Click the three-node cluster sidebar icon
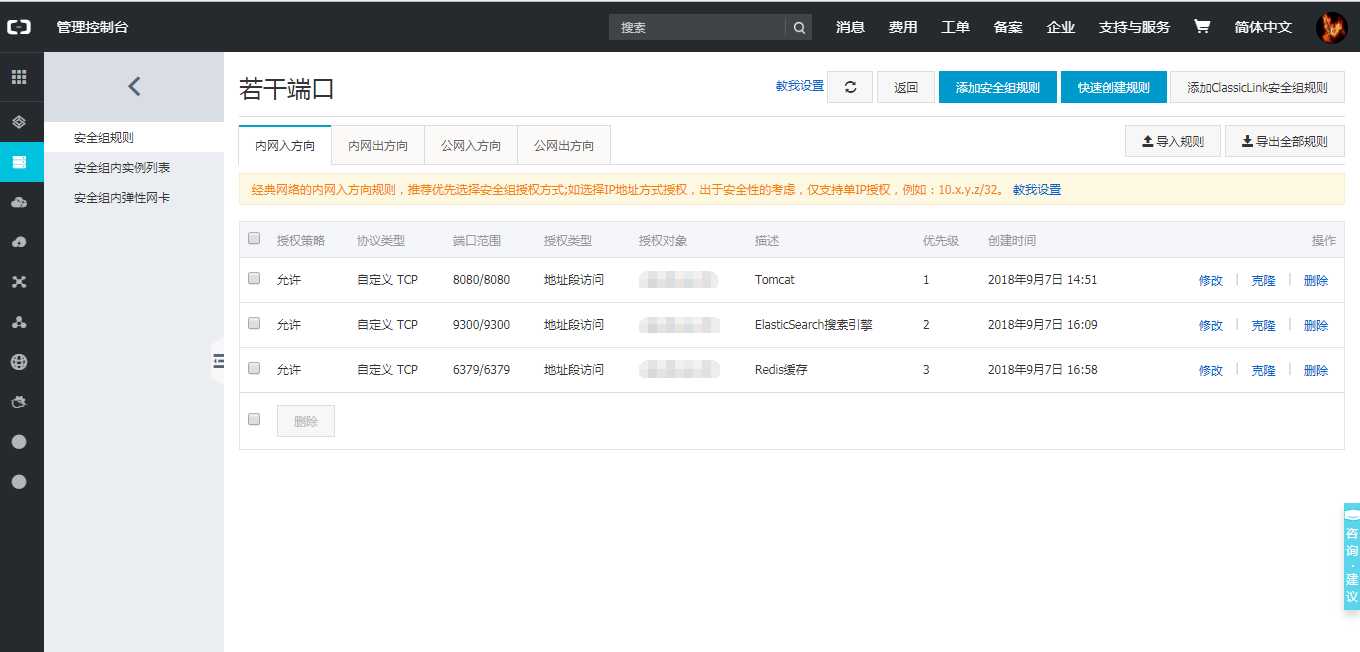This screenshot has height=652, width=1360. click(x=19, y=322)
